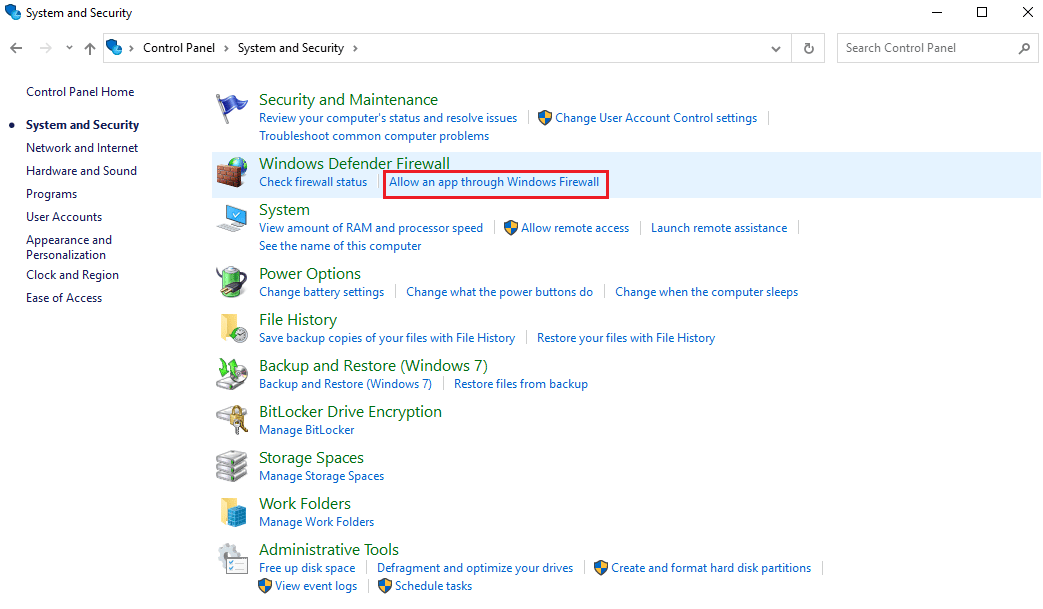
Task: Click the Work Folders icon
Action: point(233,512)
